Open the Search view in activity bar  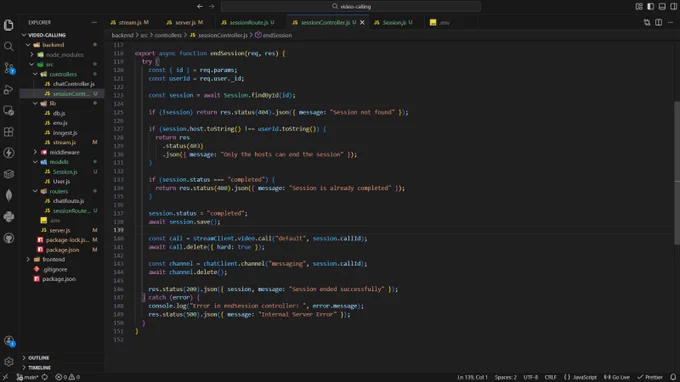[x=9, y=46]
